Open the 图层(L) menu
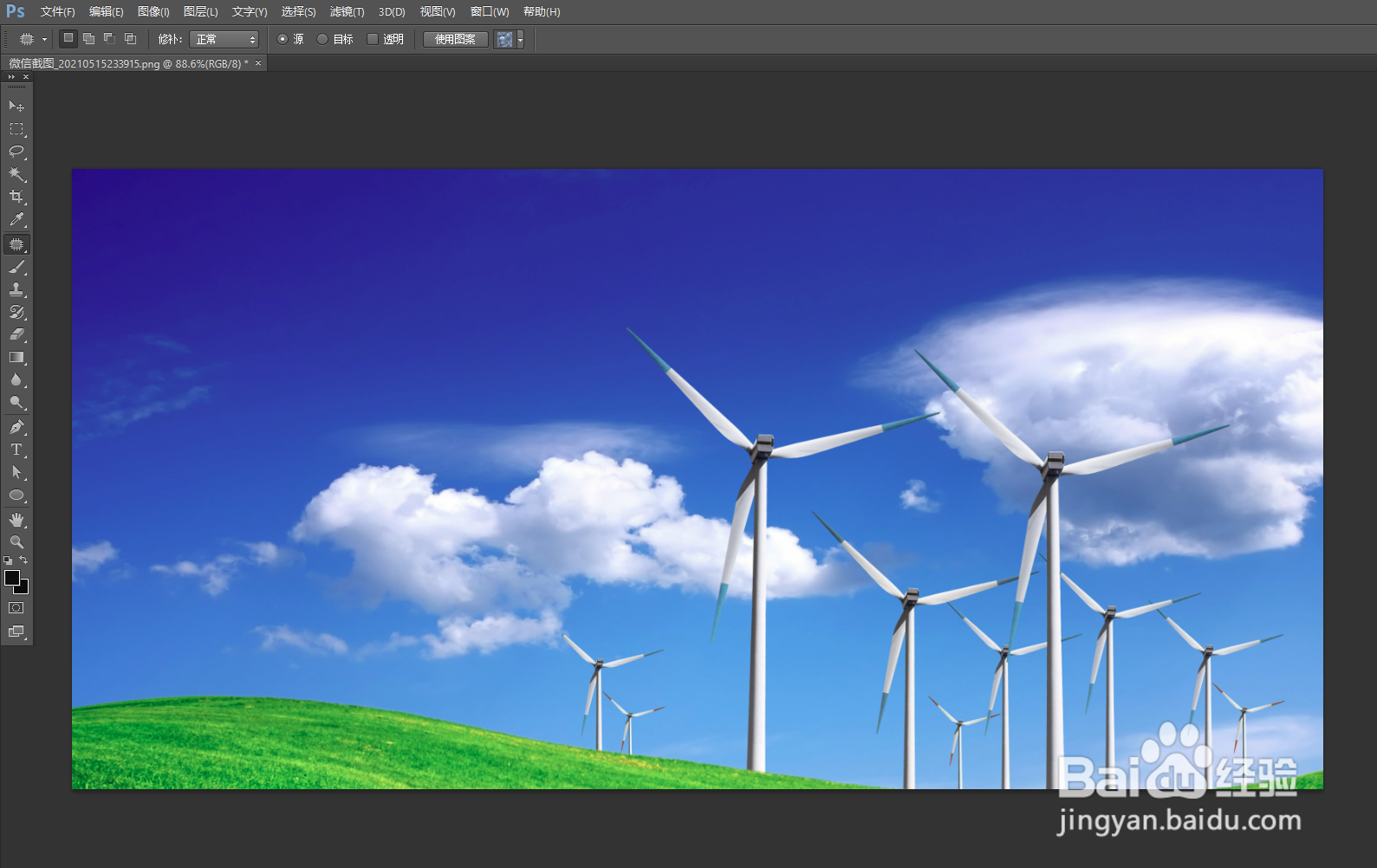 tap(200, 12)
